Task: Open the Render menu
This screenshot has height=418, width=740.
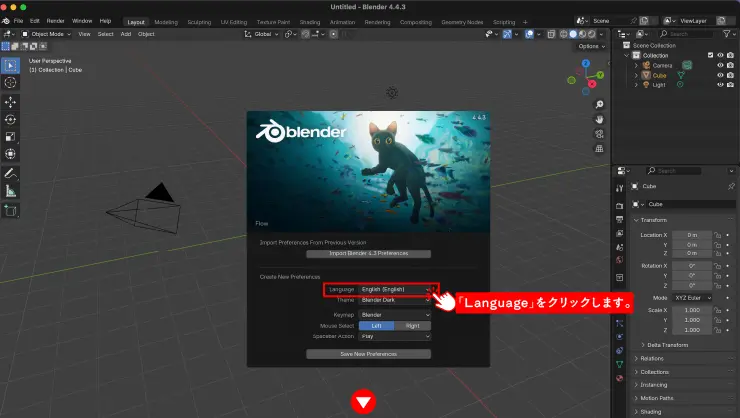Action: [55, 21]
